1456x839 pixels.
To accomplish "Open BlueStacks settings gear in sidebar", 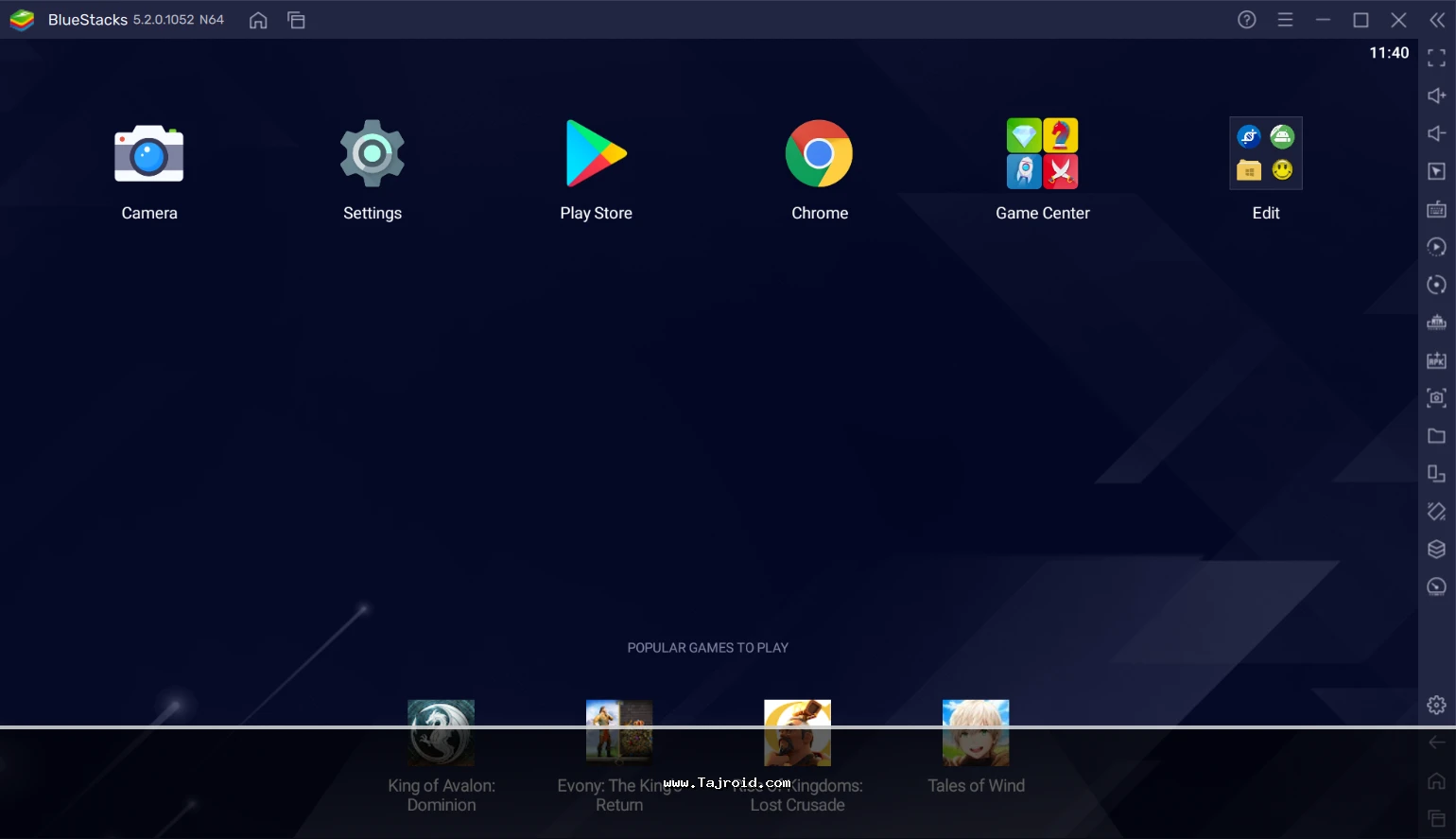I will 1436,705.
